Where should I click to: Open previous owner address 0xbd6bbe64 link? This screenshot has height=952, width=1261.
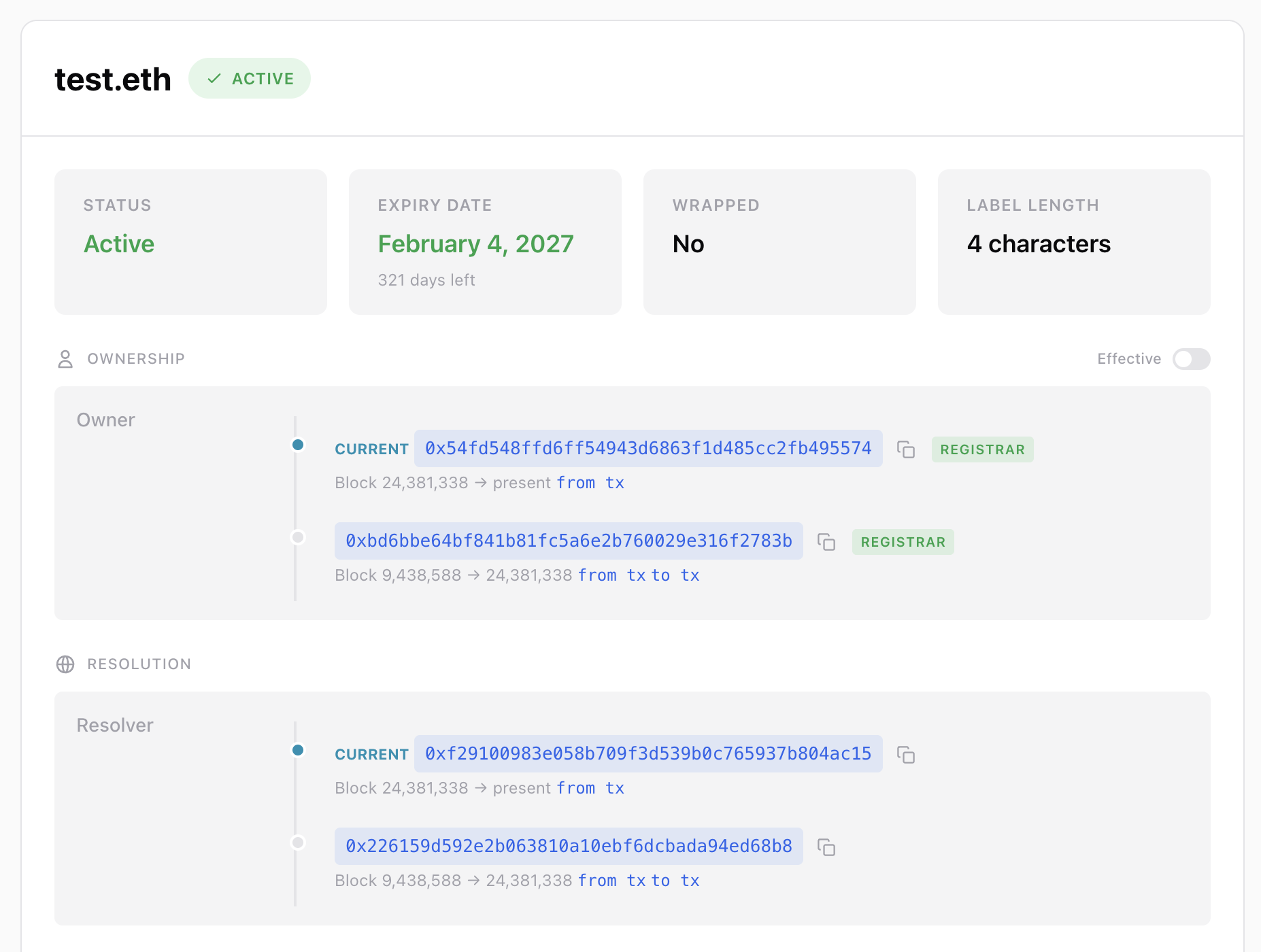tap(569, 541)
